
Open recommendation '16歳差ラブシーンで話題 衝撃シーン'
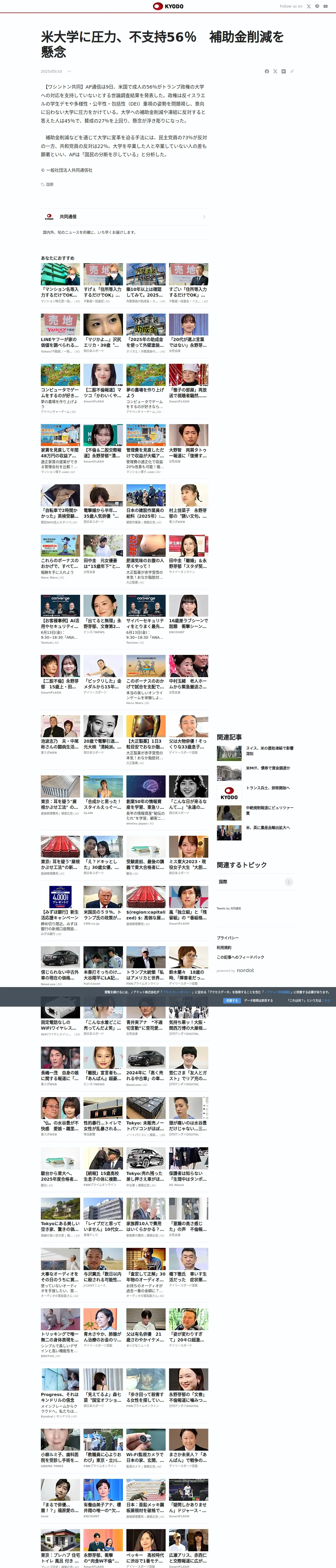(188, 614)
